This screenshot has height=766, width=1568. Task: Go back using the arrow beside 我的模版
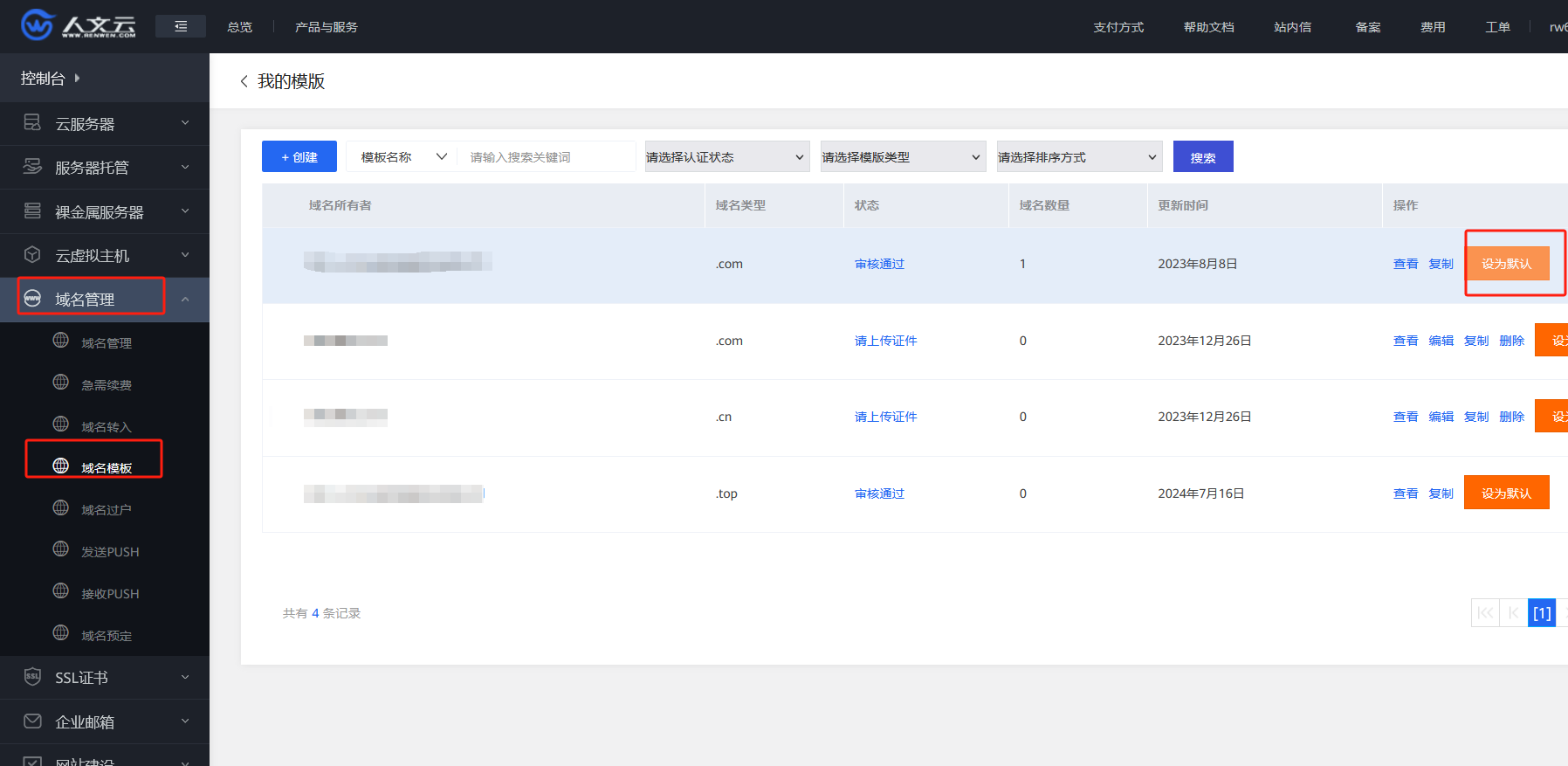coord(244,81)
